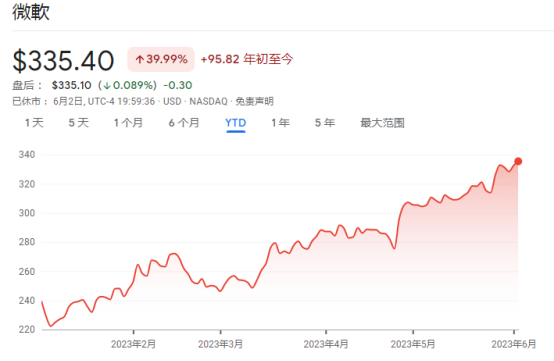Click the 39.99% gain badge
Screen dimensions: 554x361
click(x=161, y=59)
